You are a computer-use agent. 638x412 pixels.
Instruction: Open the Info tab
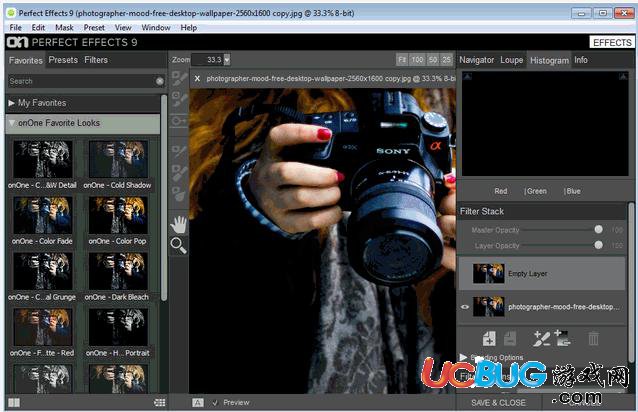[x=581, y=60]
